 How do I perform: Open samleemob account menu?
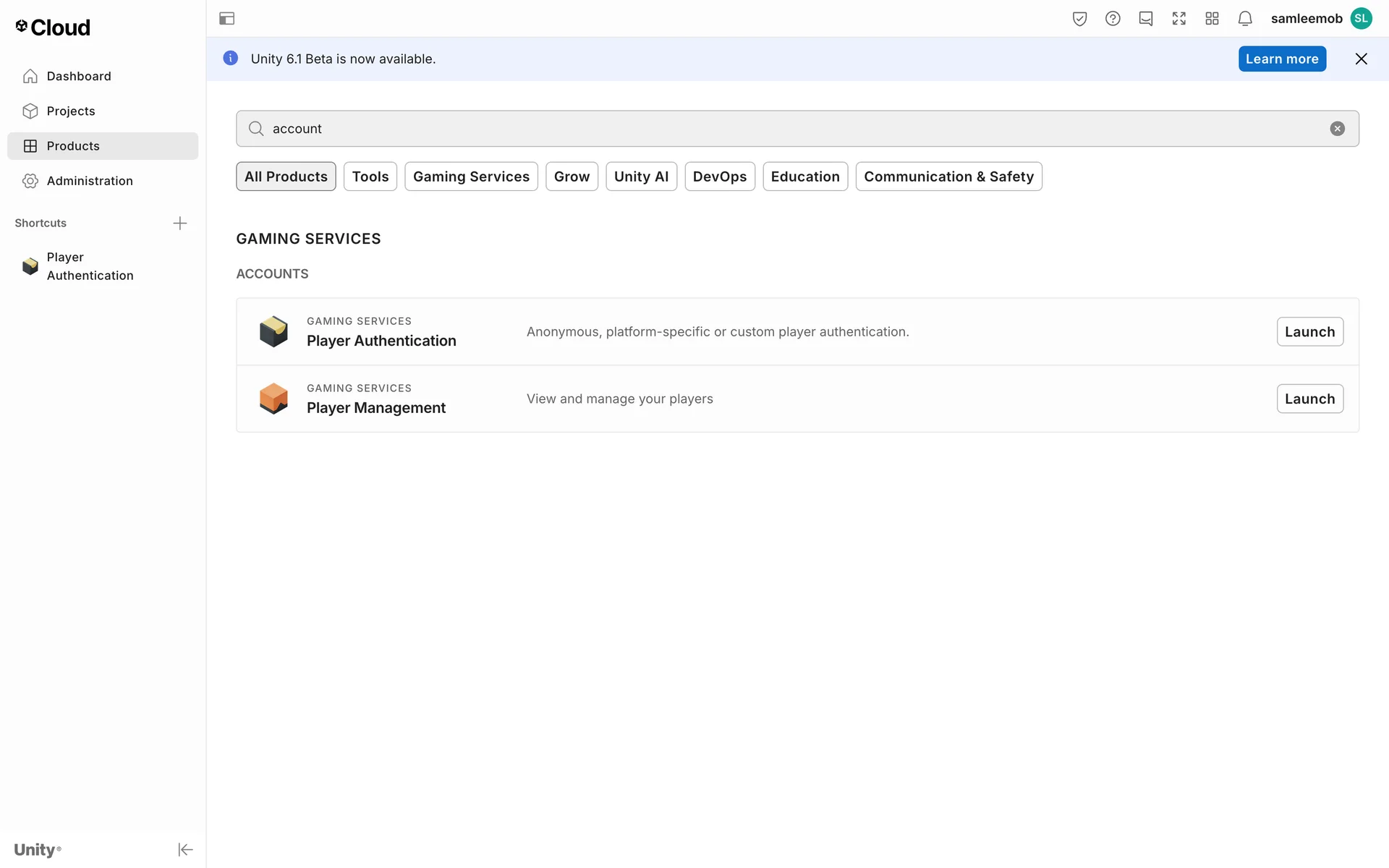1321,19
